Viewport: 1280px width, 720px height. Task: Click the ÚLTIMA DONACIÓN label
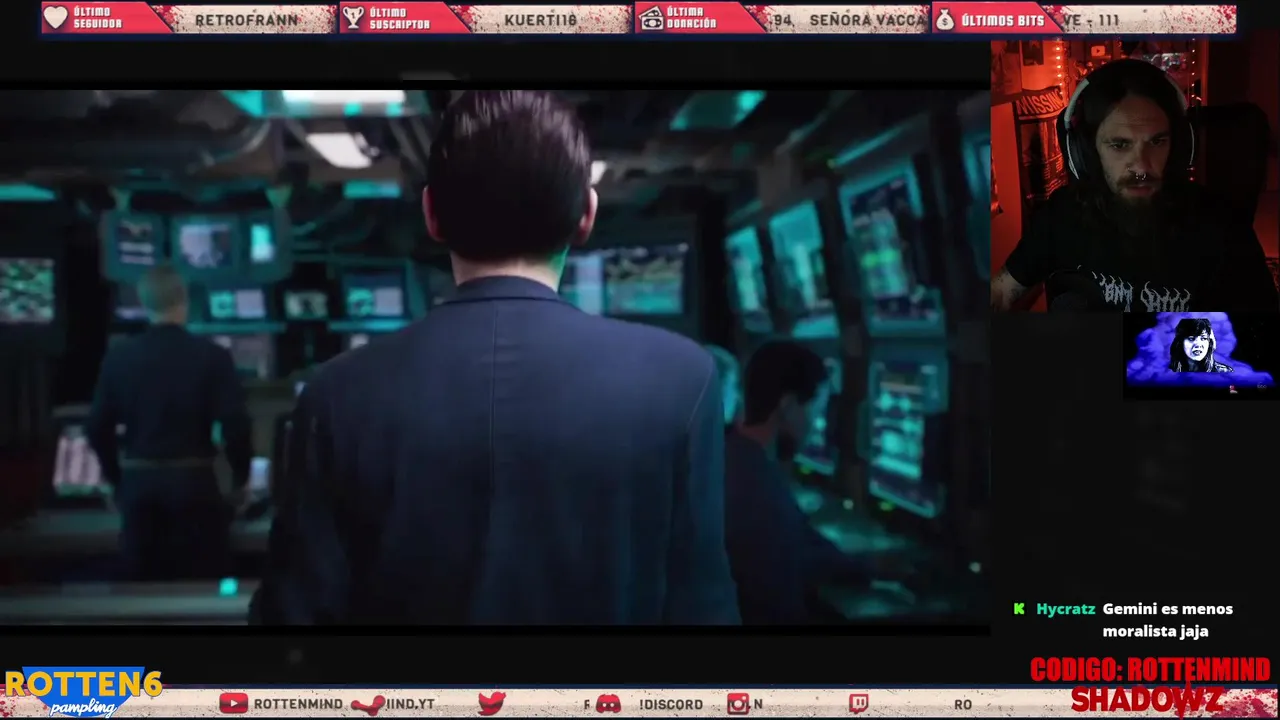692,18
